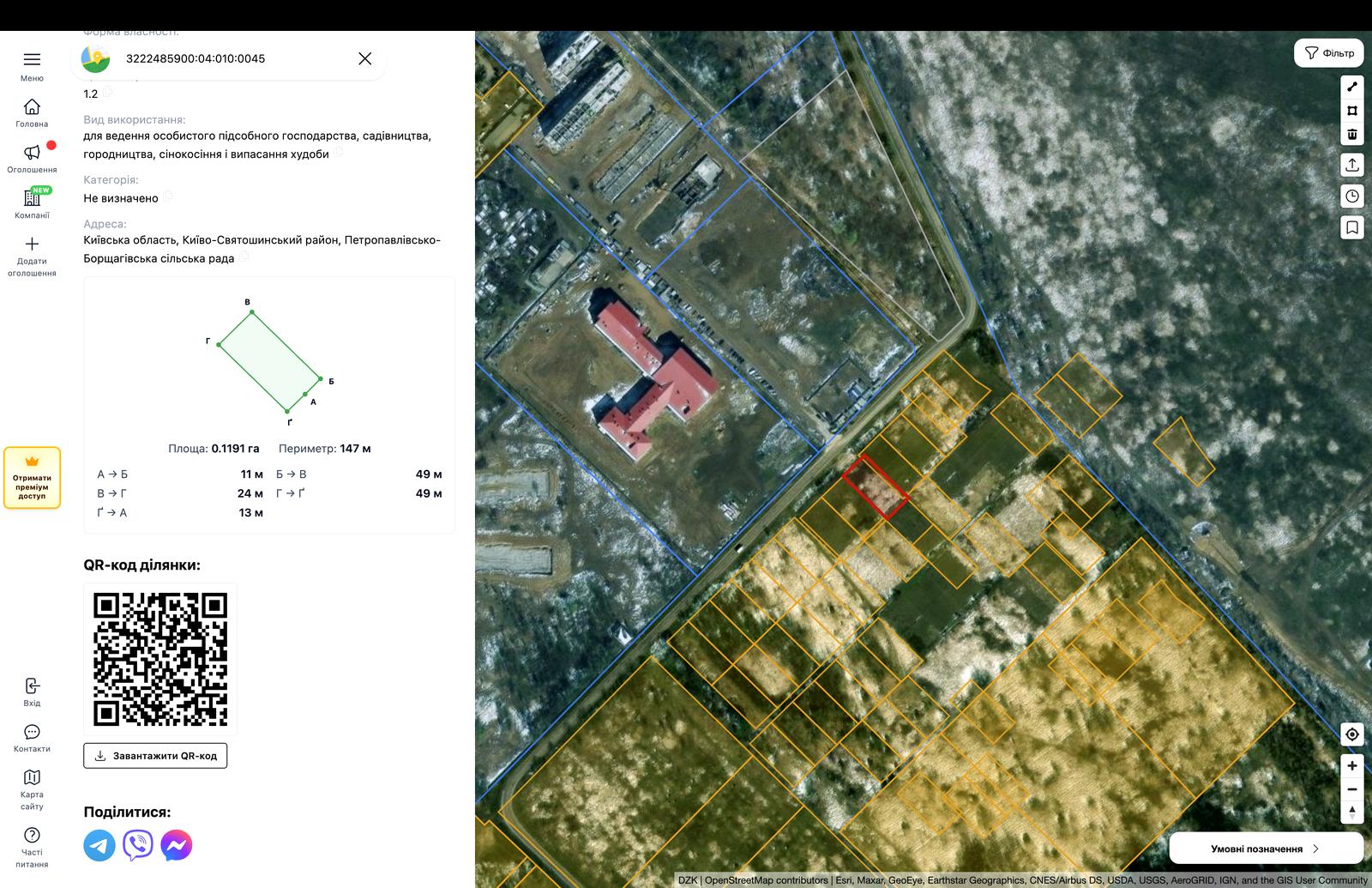Select the polygon area measuring tool
1372x888 pixels.
click(x=1352, y=110)
